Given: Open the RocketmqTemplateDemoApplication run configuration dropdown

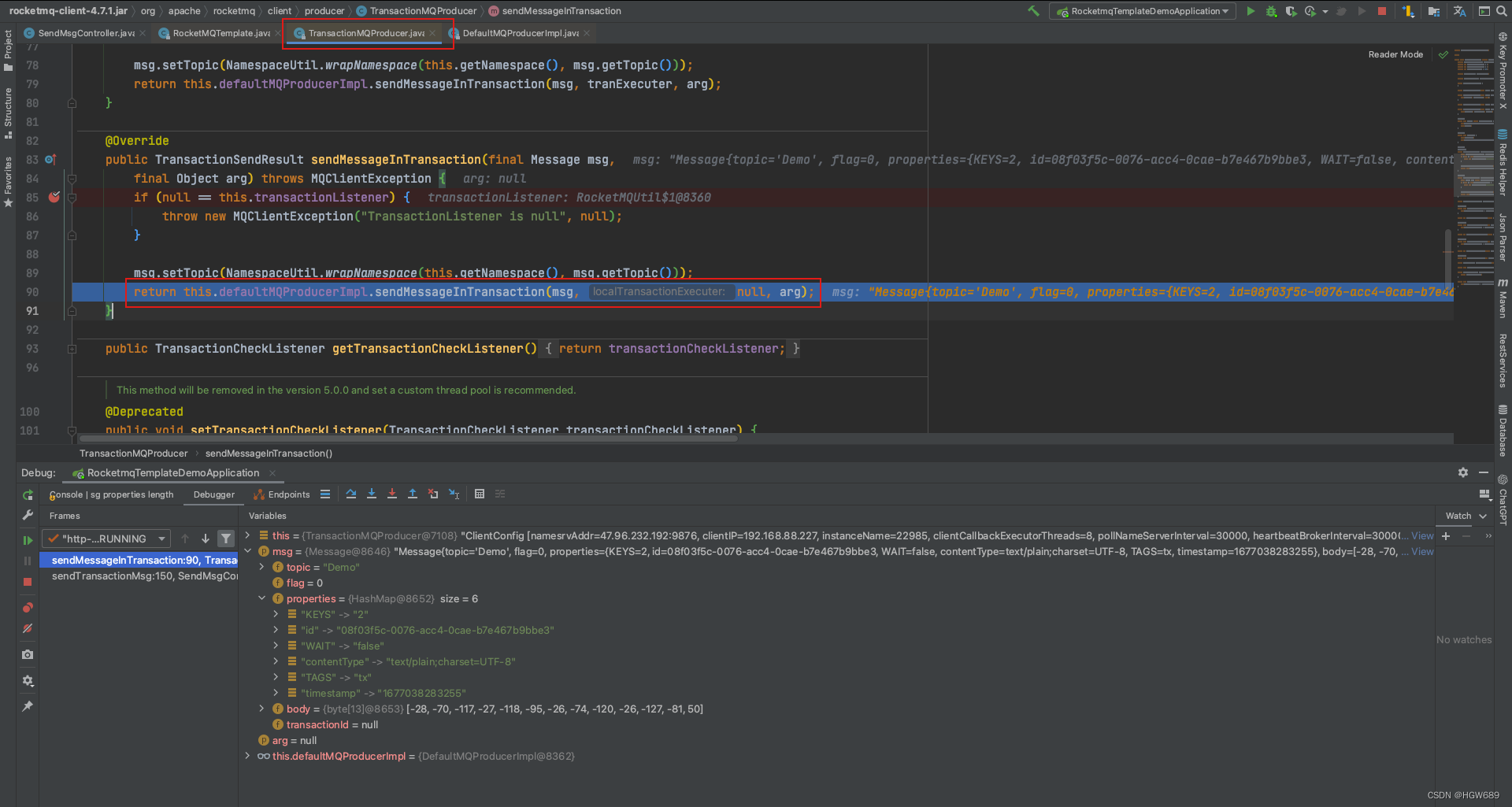Looking at the screenshot, I should coord(1143,11).
